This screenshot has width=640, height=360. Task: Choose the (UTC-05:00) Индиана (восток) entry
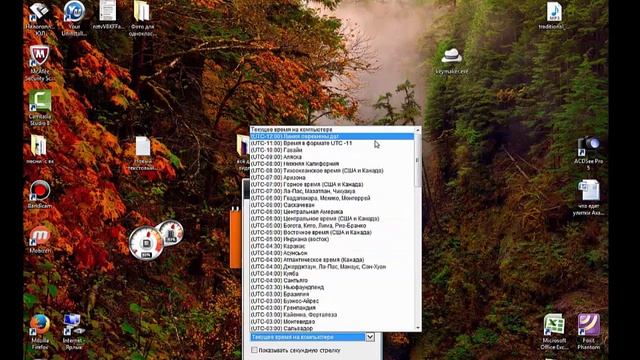(x=332, y=239)
